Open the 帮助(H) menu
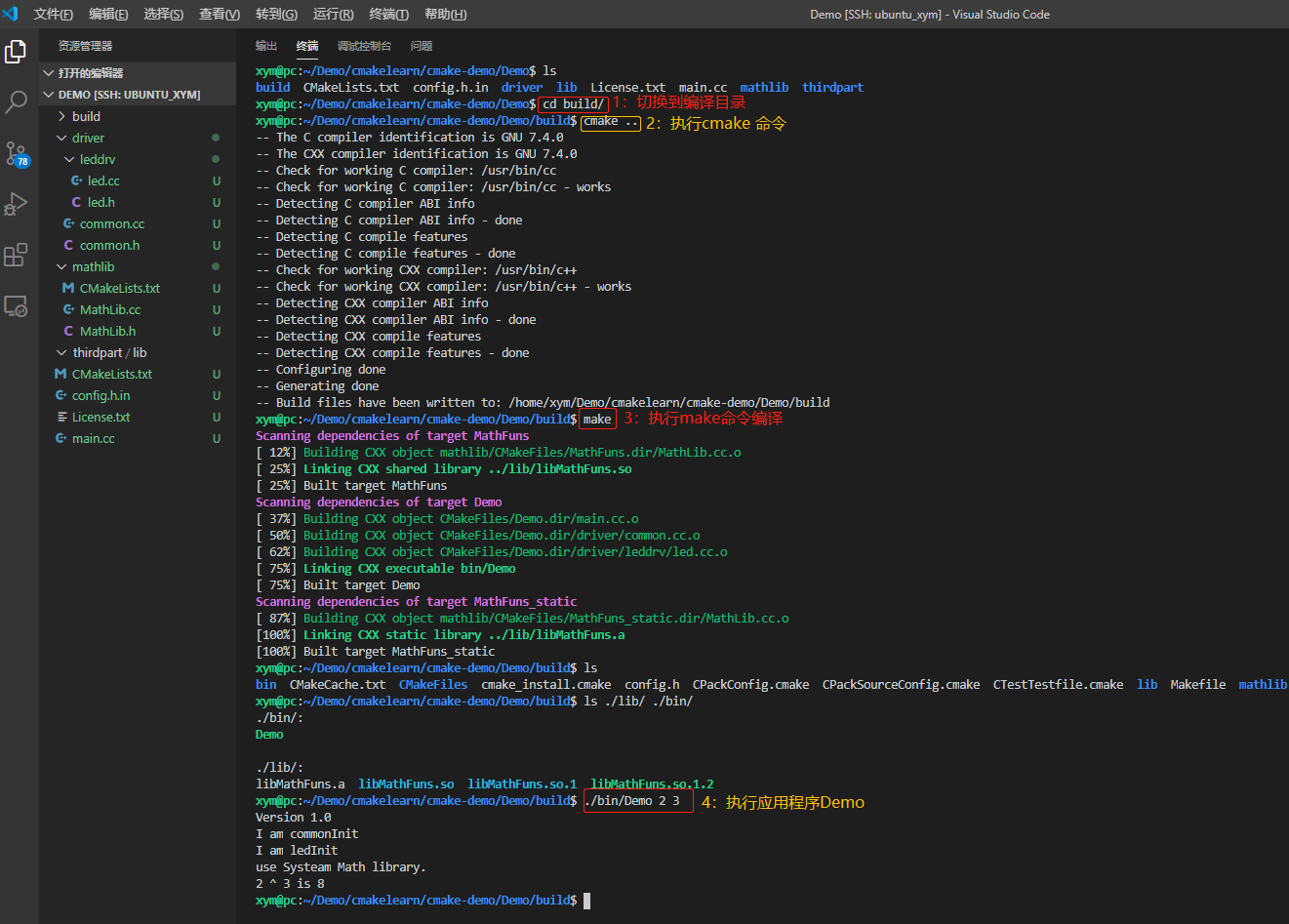Image resolution: width=1289 pixels, height=924 pixels. tap(446, 14)
